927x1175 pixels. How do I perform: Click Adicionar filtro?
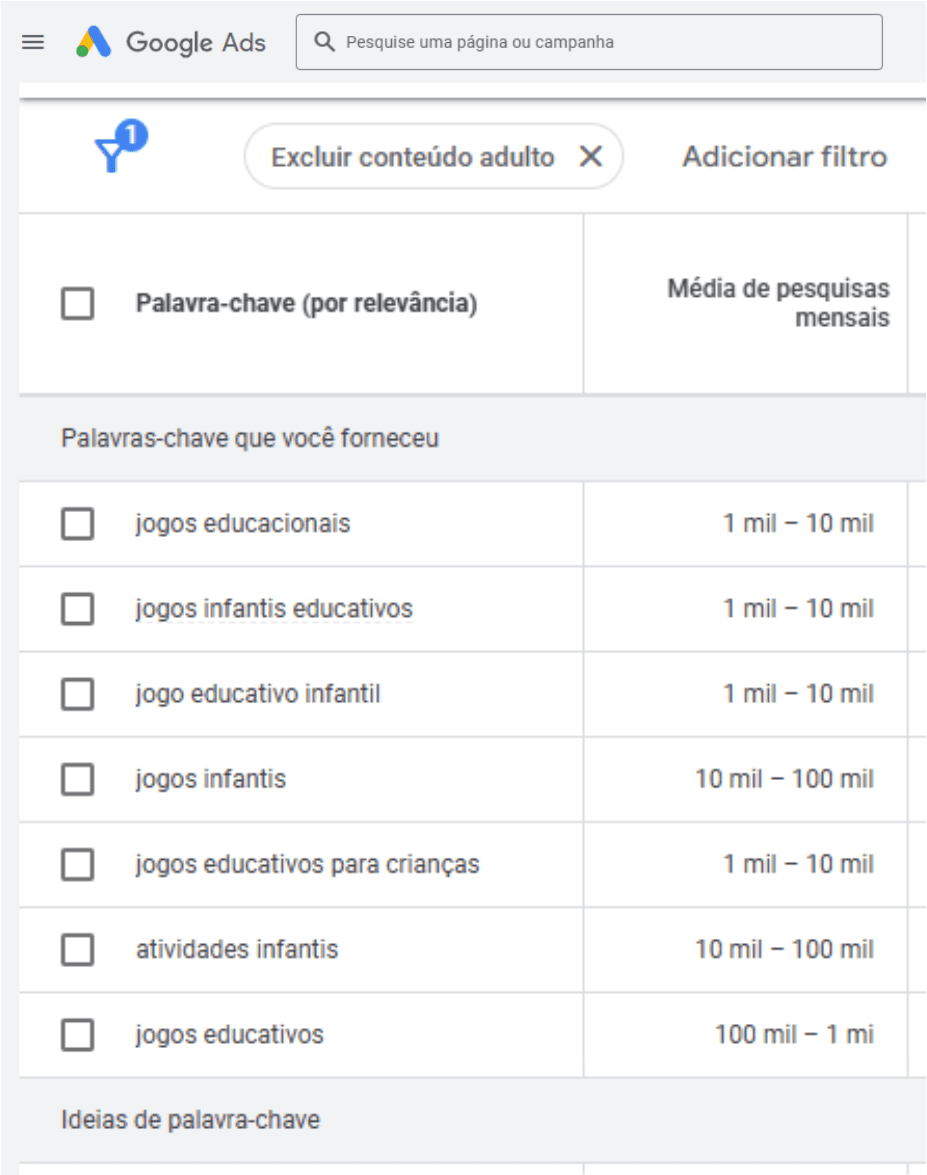(x=784, y=157)
